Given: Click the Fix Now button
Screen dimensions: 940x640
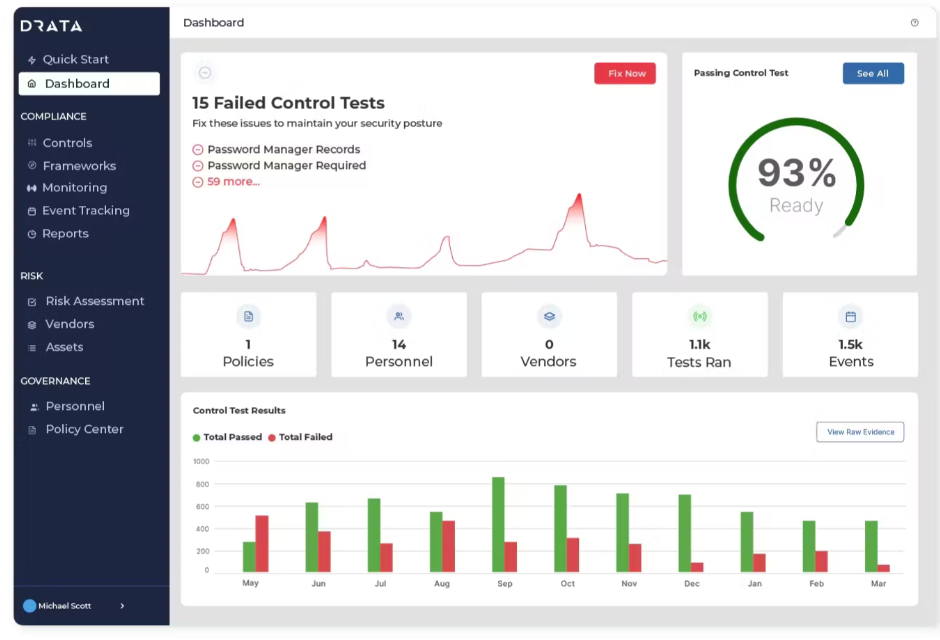Looking at the screenshot, I should pos(624,73).
